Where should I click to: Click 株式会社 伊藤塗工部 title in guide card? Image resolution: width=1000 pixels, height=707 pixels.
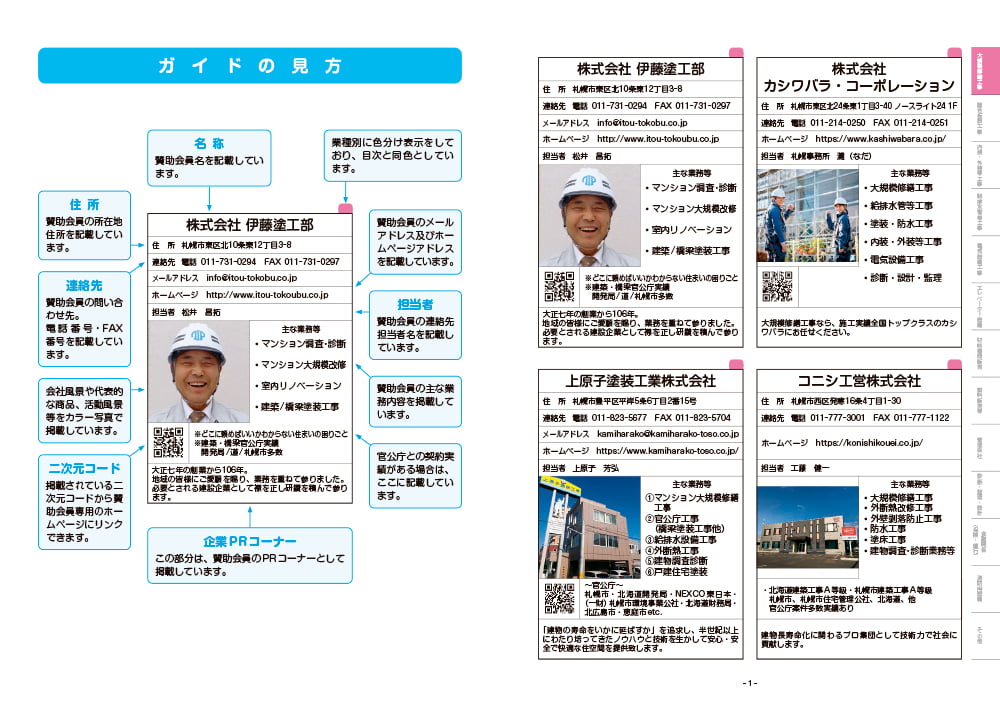[x=249, y=224]
